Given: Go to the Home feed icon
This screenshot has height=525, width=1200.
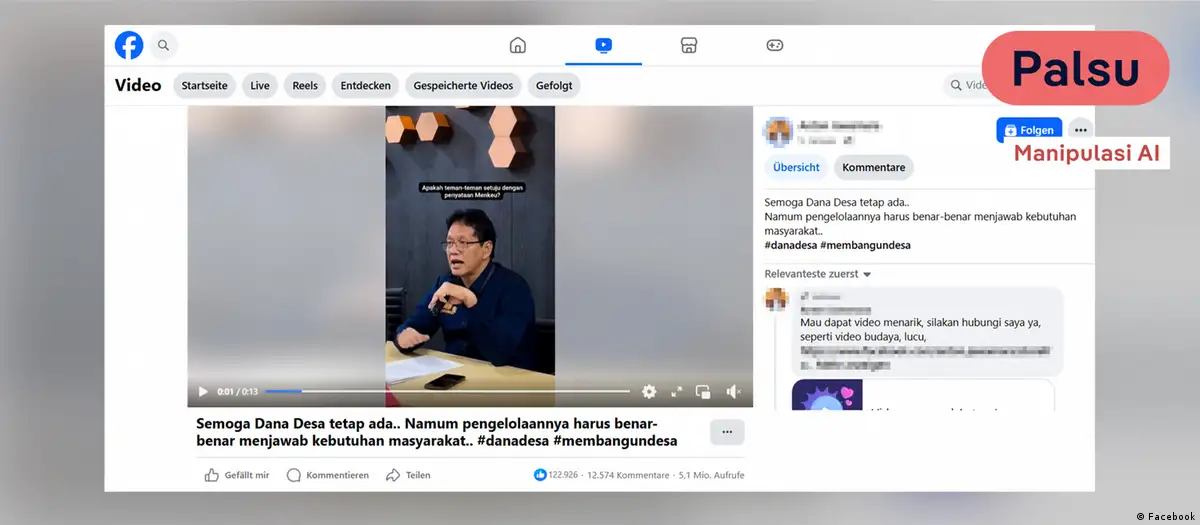Looking at the screenshot, I should (518, 45).
